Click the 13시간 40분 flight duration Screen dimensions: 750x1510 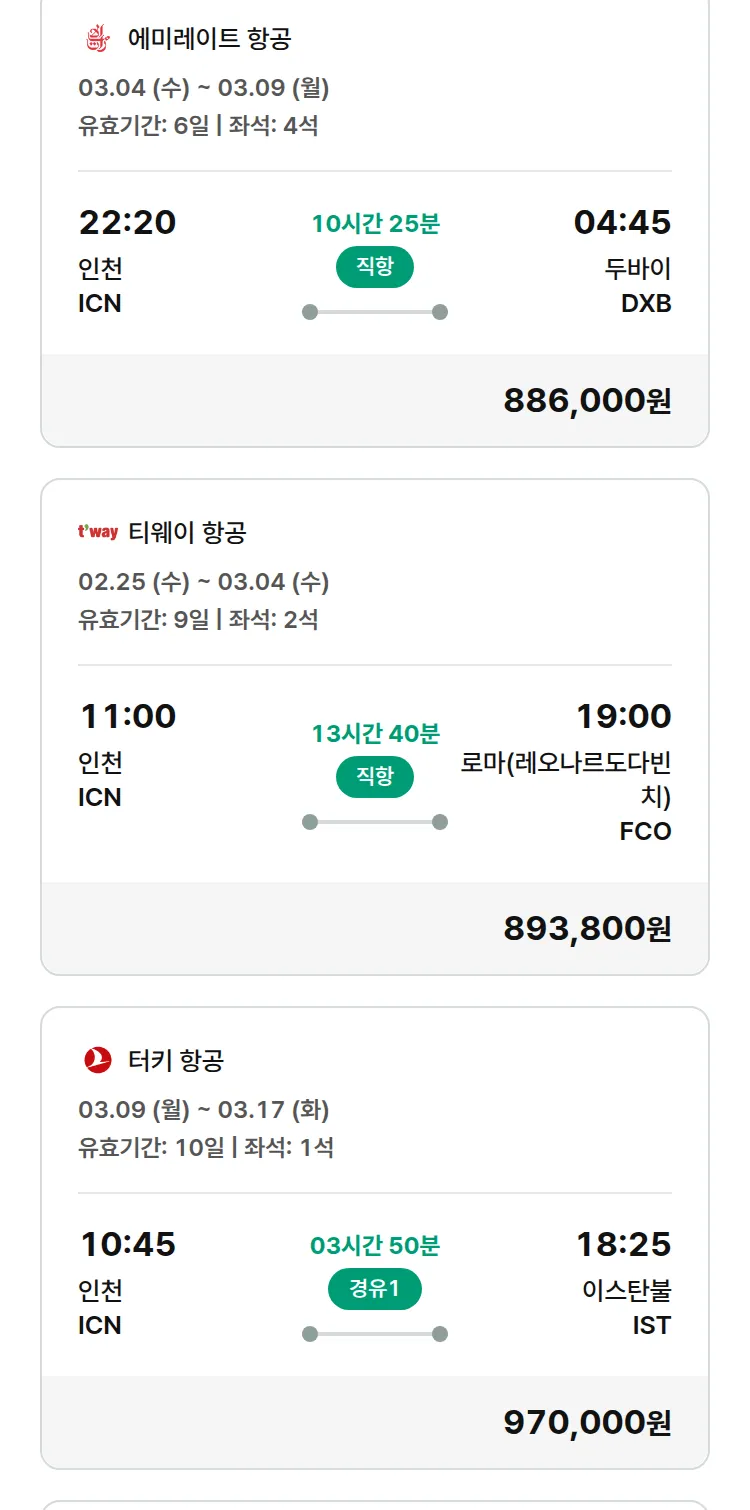pyautogui.click(x=375, y=734)
